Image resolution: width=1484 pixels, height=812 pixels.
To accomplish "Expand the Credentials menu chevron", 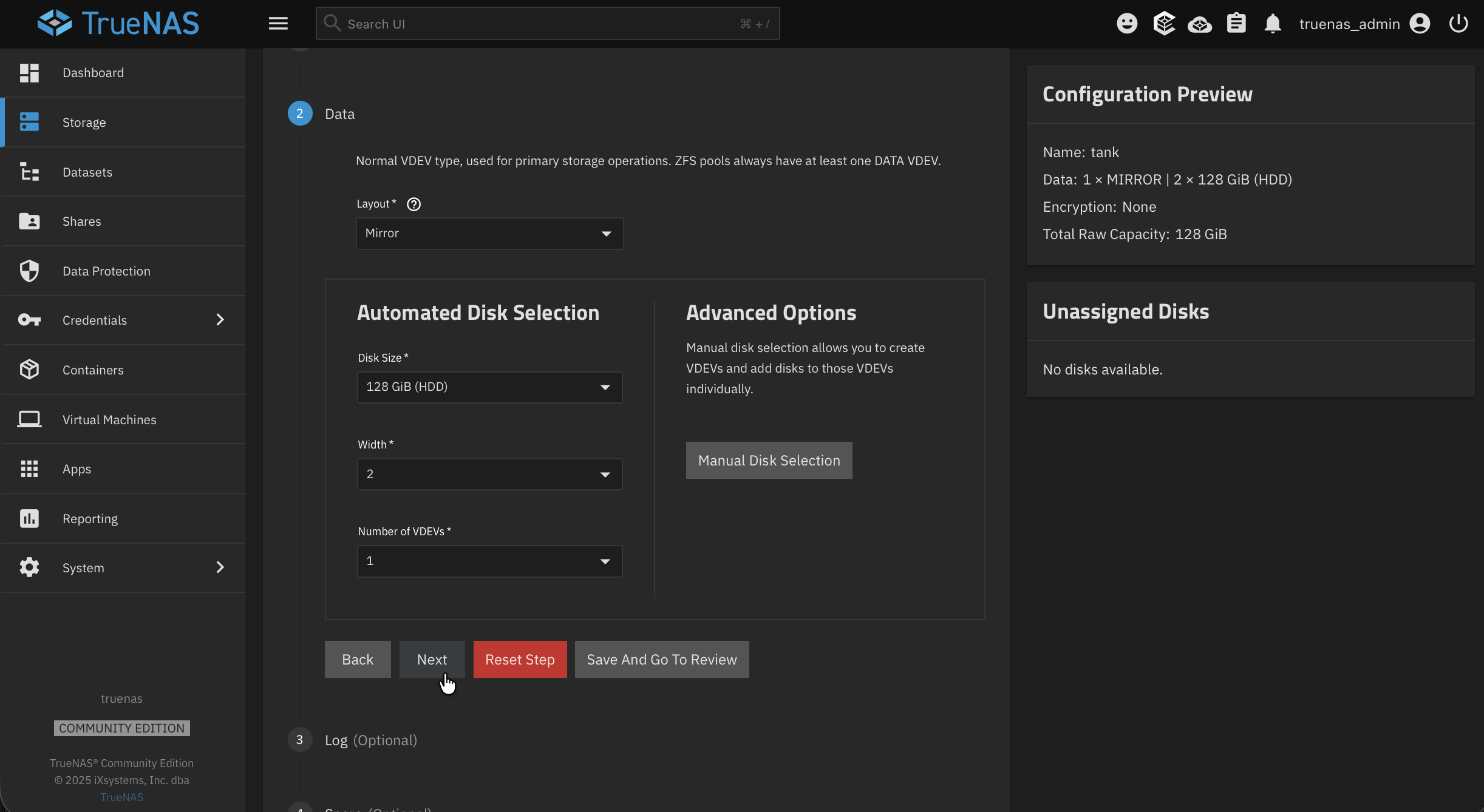I will pyautogui.click(x=220, y=320).
